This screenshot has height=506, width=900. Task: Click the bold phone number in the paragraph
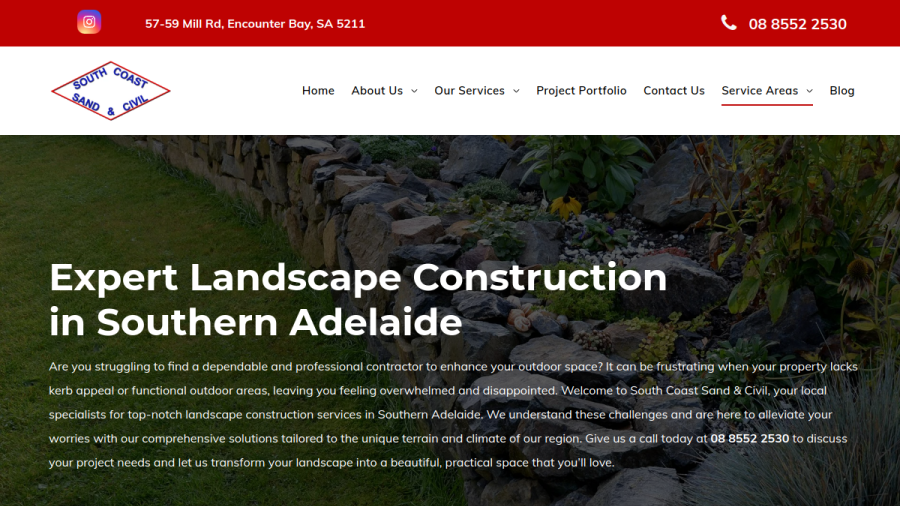click(750, 438)
